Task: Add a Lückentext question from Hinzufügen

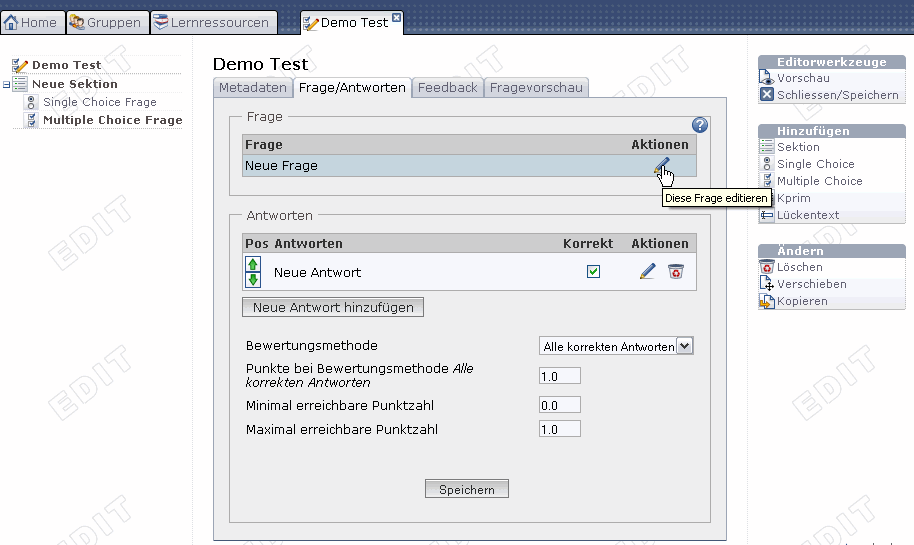Action: coord(807,215)
